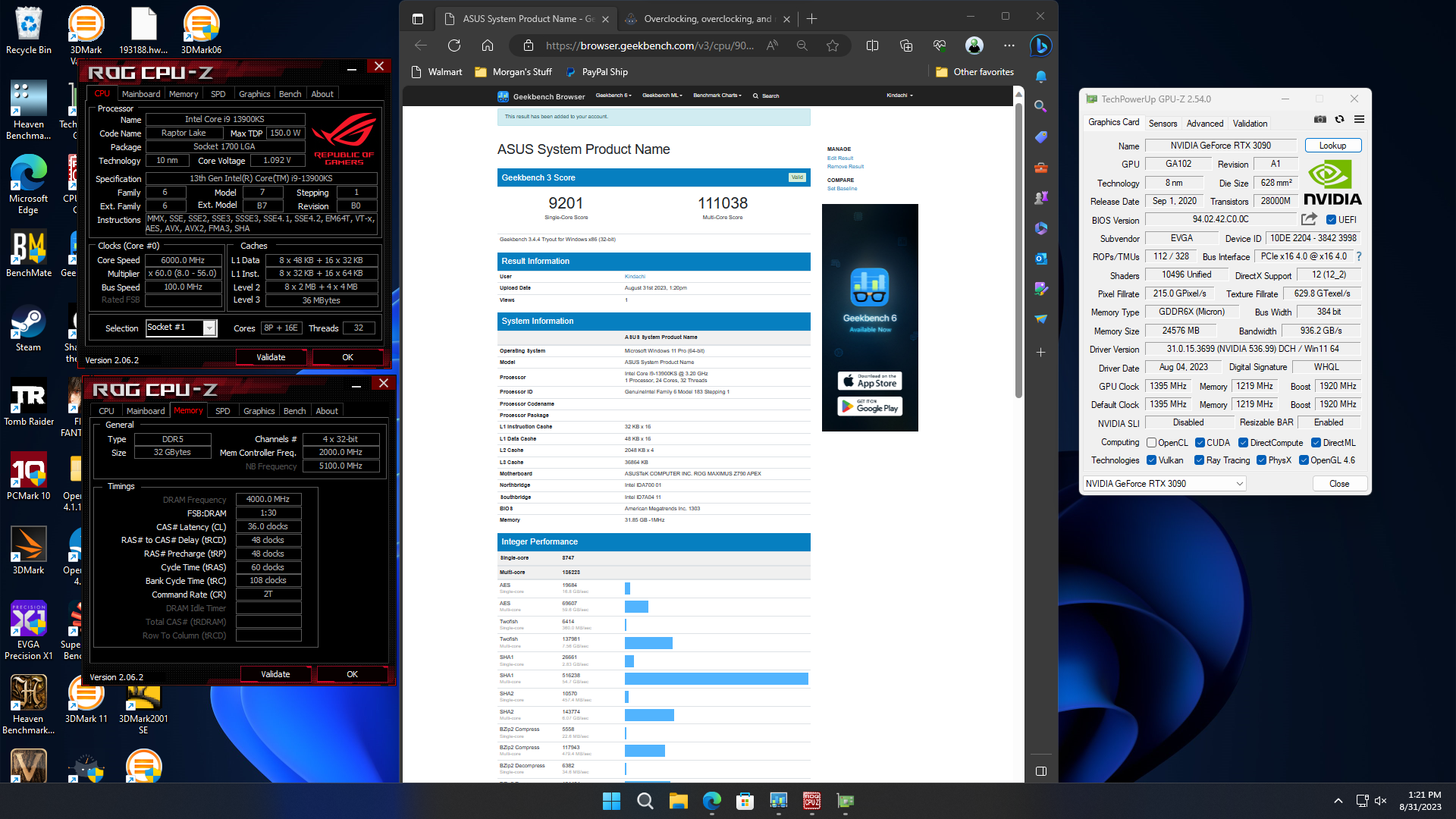Click Set Baseline link
This screenshot has width=1456, height=819.
coord(842,189)
